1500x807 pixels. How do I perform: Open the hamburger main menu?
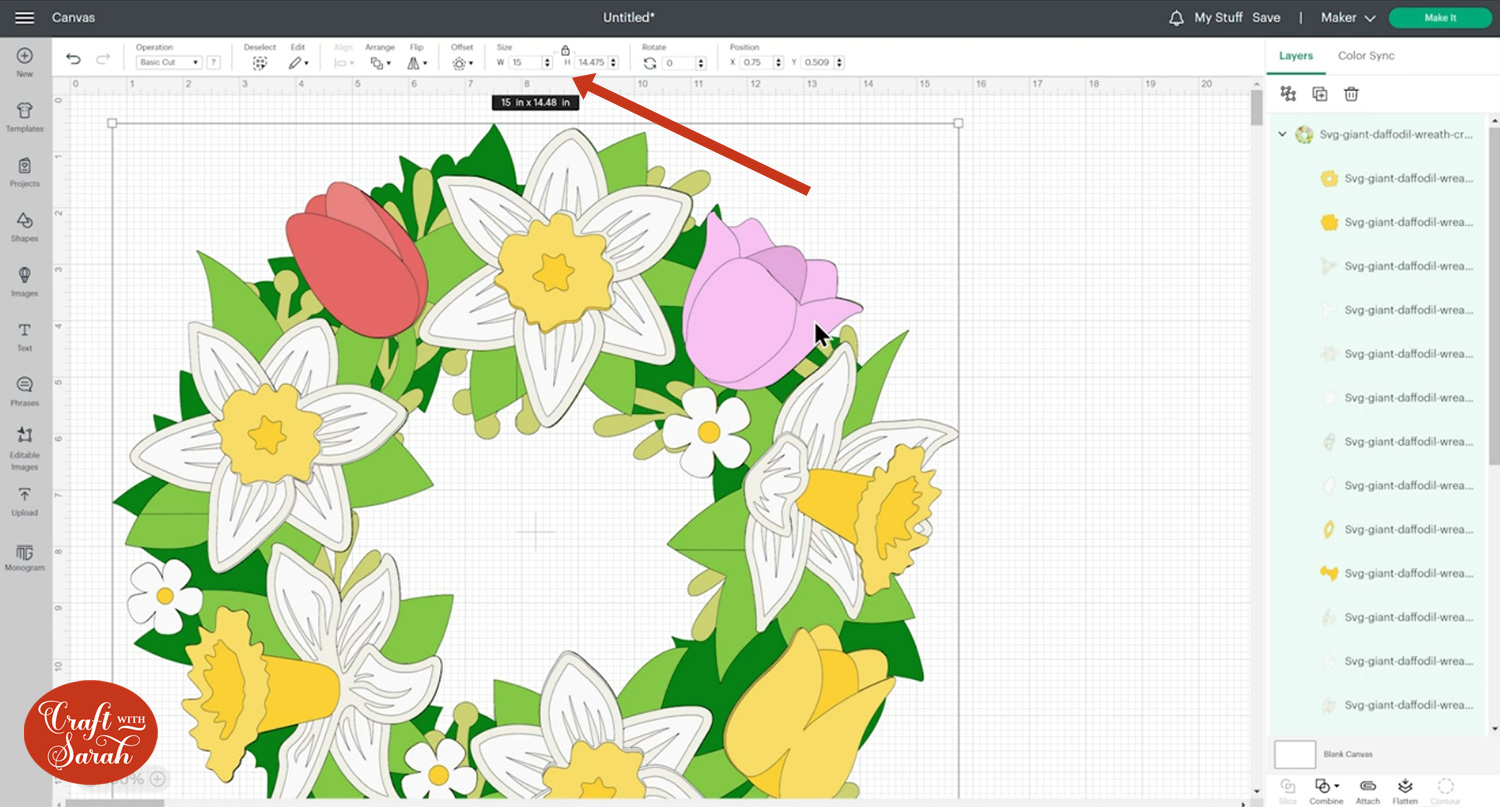[x=25, y=18]
